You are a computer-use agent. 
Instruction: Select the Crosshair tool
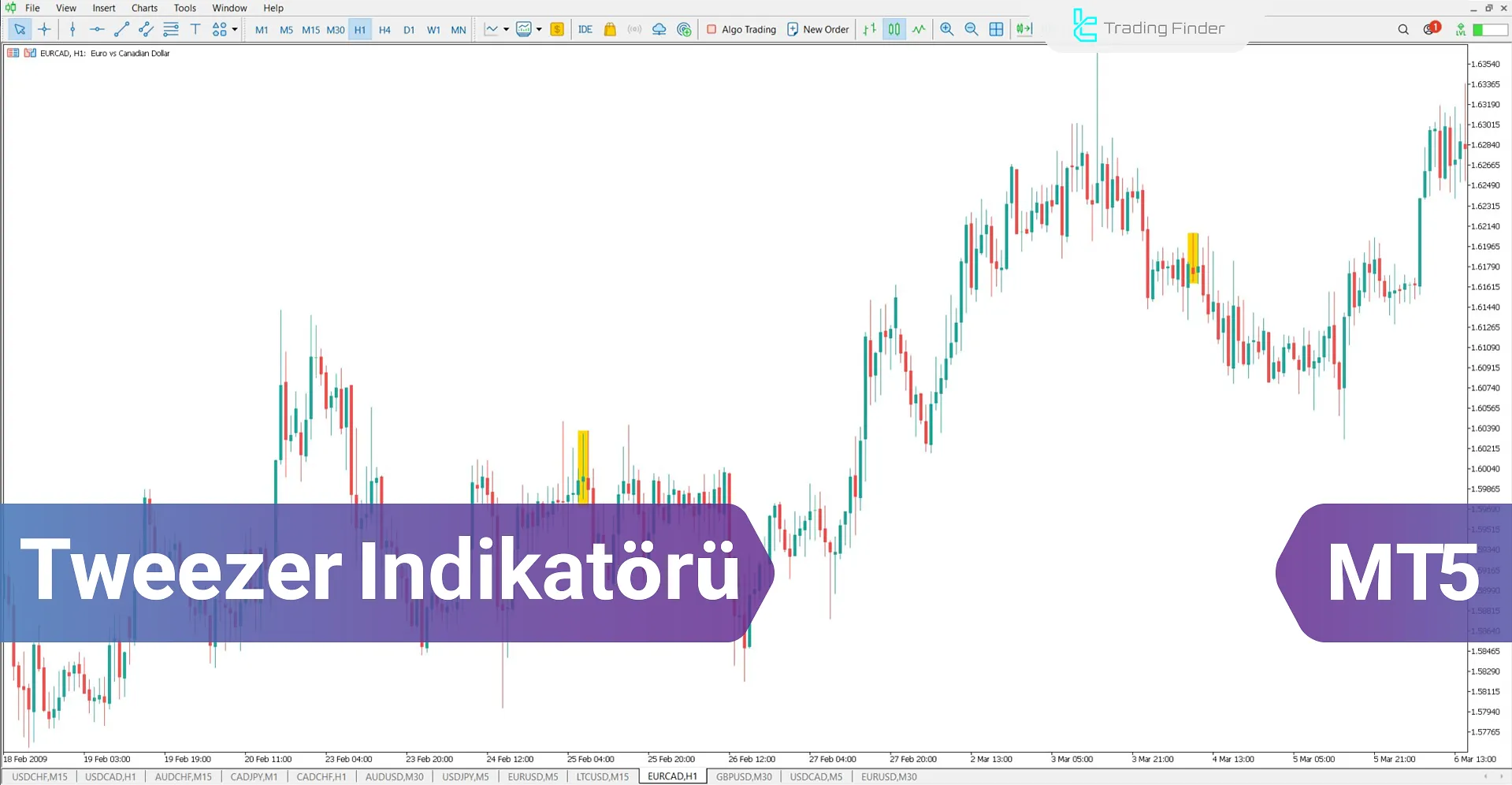(44, 29)
